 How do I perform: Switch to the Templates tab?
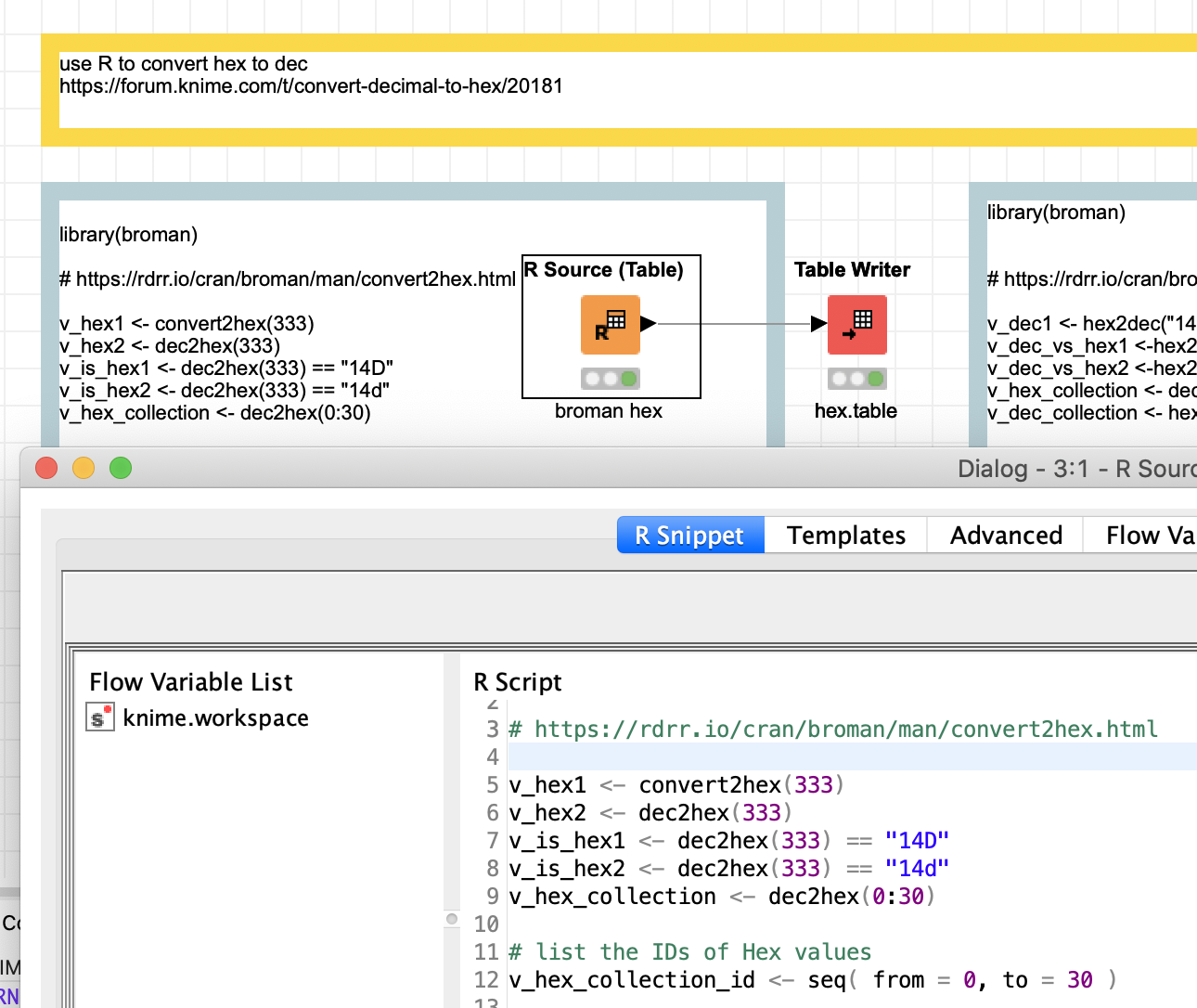[845, 535]
